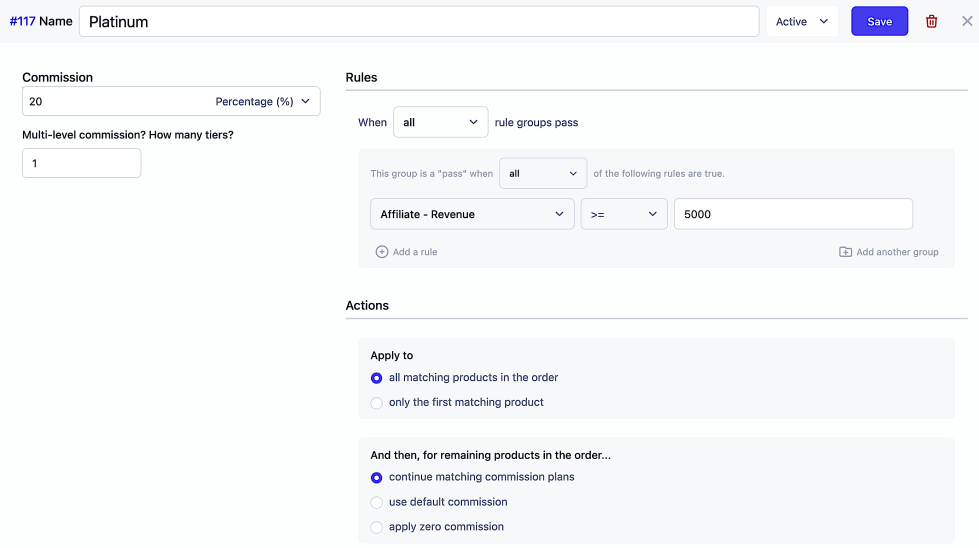The height and width of the screenshot is (548, 979).
Task: Click the Platinum name input field
Action: [x=418, y=22]
